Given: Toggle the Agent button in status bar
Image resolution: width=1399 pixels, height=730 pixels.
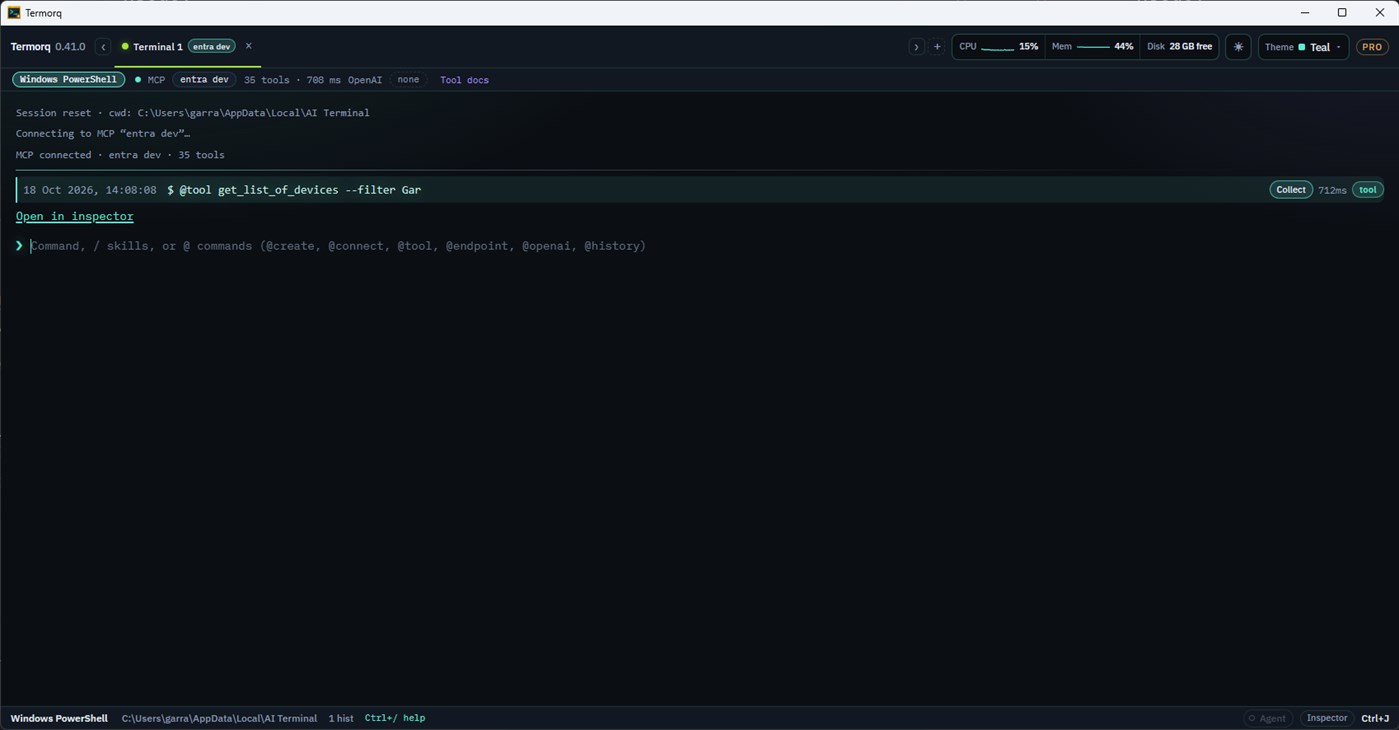Looking at the screenshot, I should point(1267,718).
